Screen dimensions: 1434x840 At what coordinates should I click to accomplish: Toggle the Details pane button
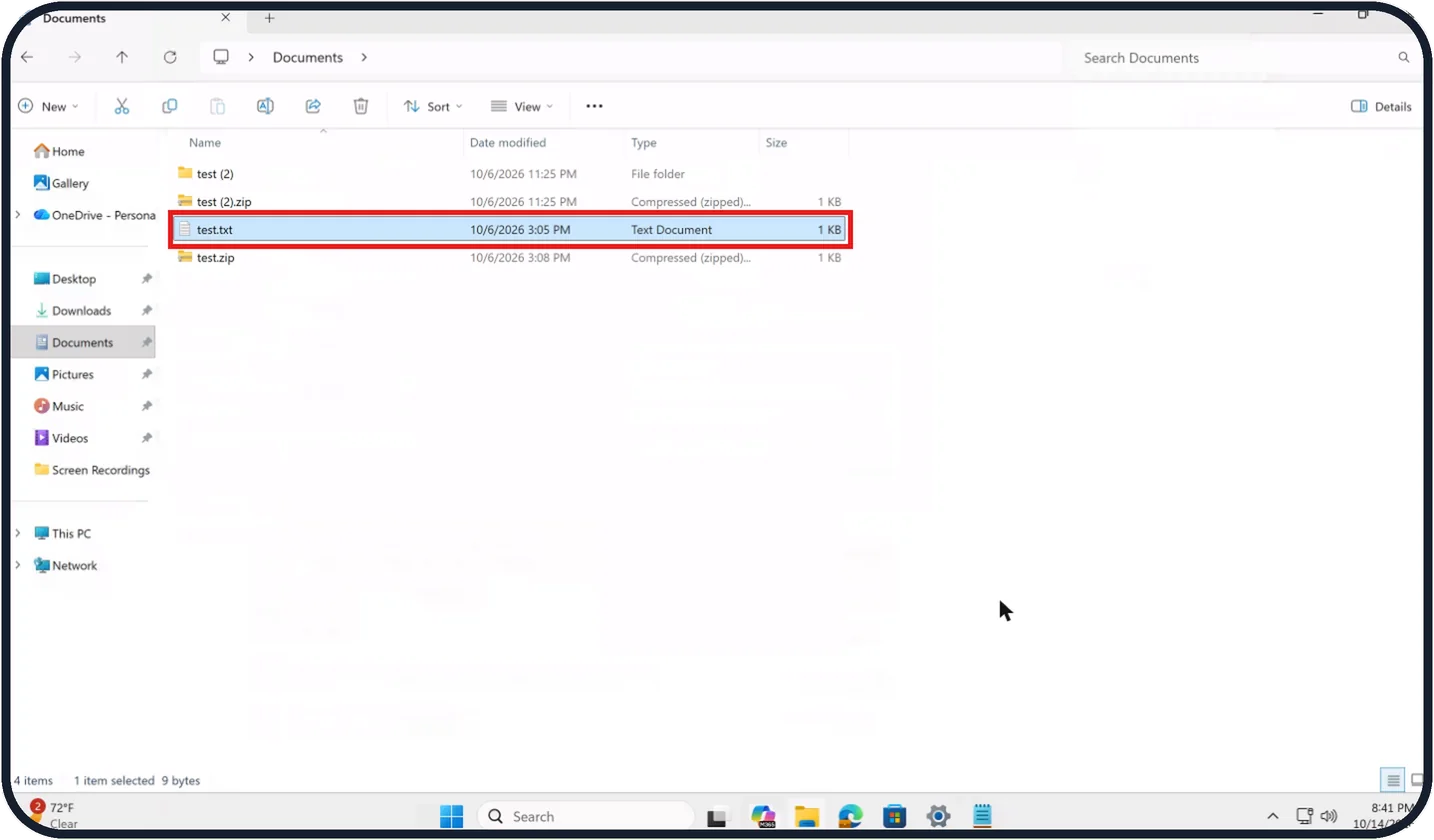[x=1381, y=106]
